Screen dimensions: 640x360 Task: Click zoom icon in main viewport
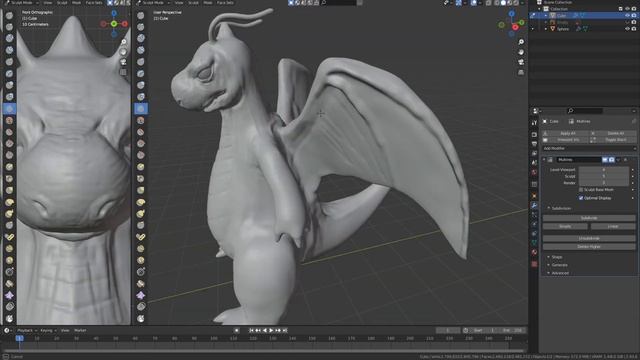point(521,42)
